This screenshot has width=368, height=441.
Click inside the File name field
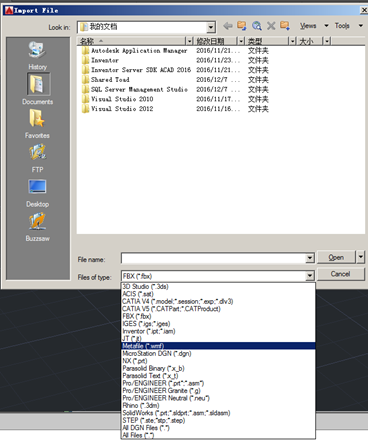[x=213, y=258]
